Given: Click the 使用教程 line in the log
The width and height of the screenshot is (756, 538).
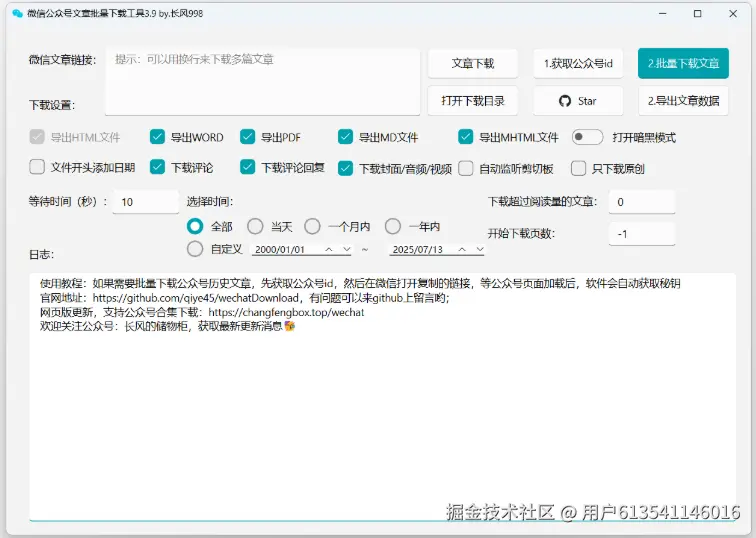Looking at the screenshot, I should (360, 283).
